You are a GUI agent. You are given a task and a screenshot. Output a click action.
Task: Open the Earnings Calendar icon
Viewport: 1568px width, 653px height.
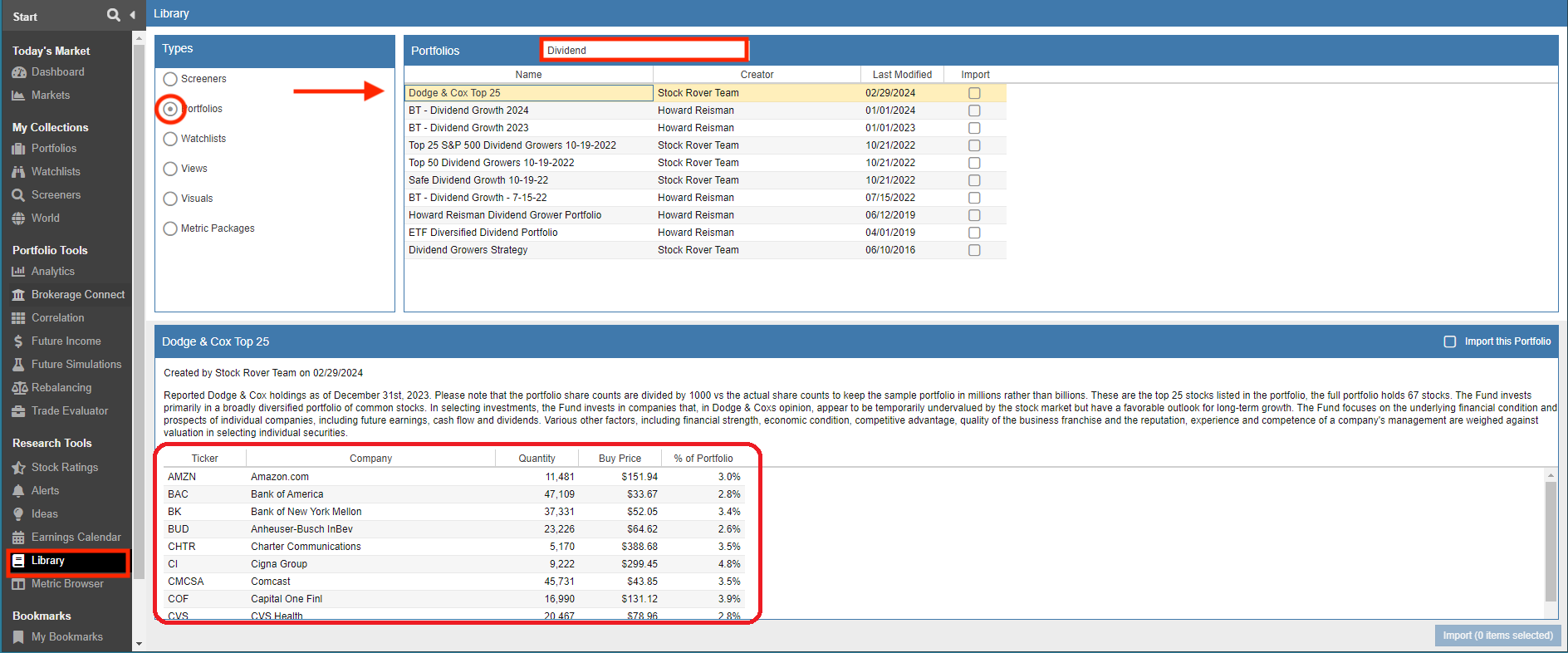[x=18, y=538]
